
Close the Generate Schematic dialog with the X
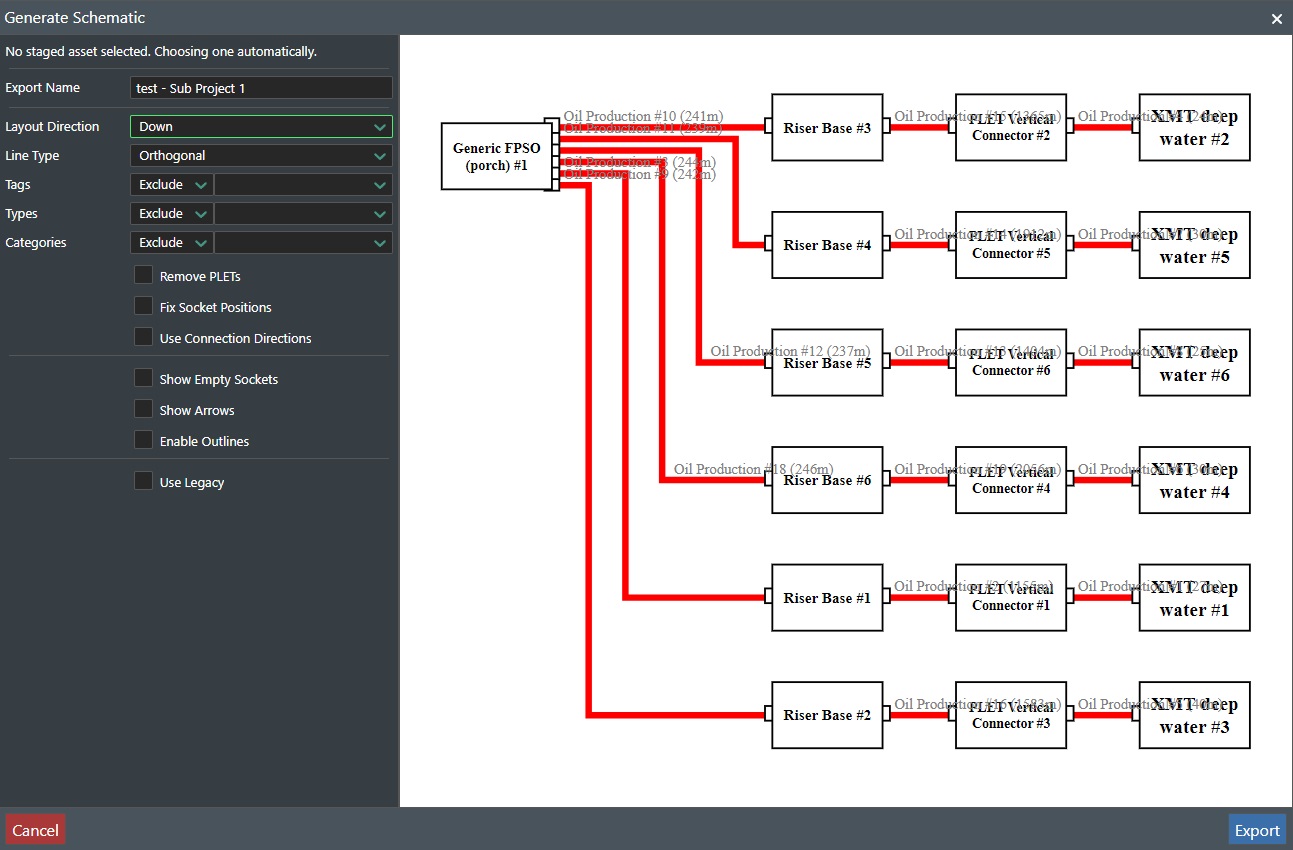click(1276, 18)
